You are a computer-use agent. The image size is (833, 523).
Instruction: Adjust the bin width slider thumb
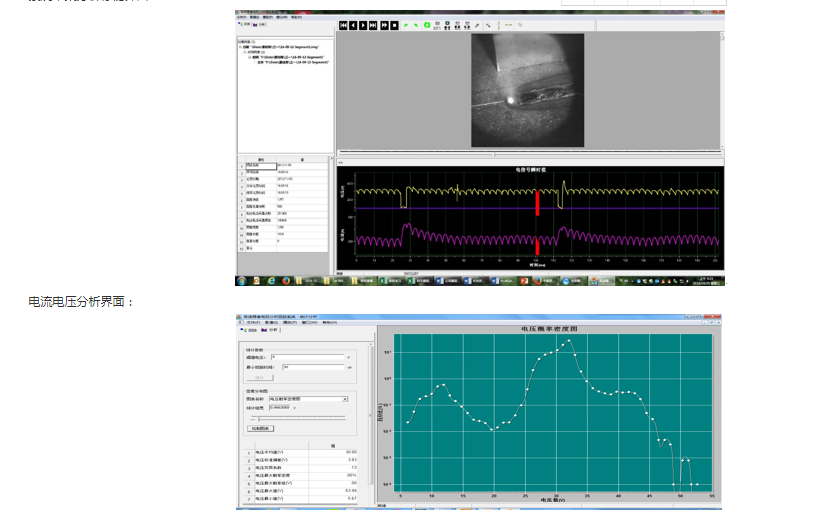(259, 419)
